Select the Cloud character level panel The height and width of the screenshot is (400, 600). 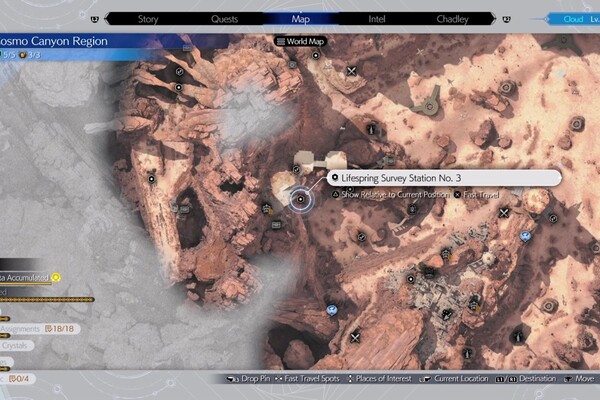(574, 19)
